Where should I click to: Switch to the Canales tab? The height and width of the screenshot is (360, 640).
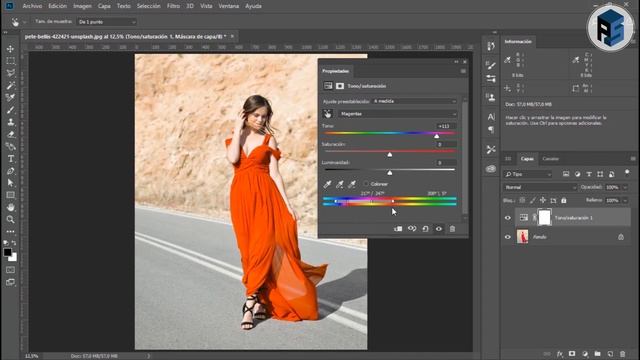point(551,159)
